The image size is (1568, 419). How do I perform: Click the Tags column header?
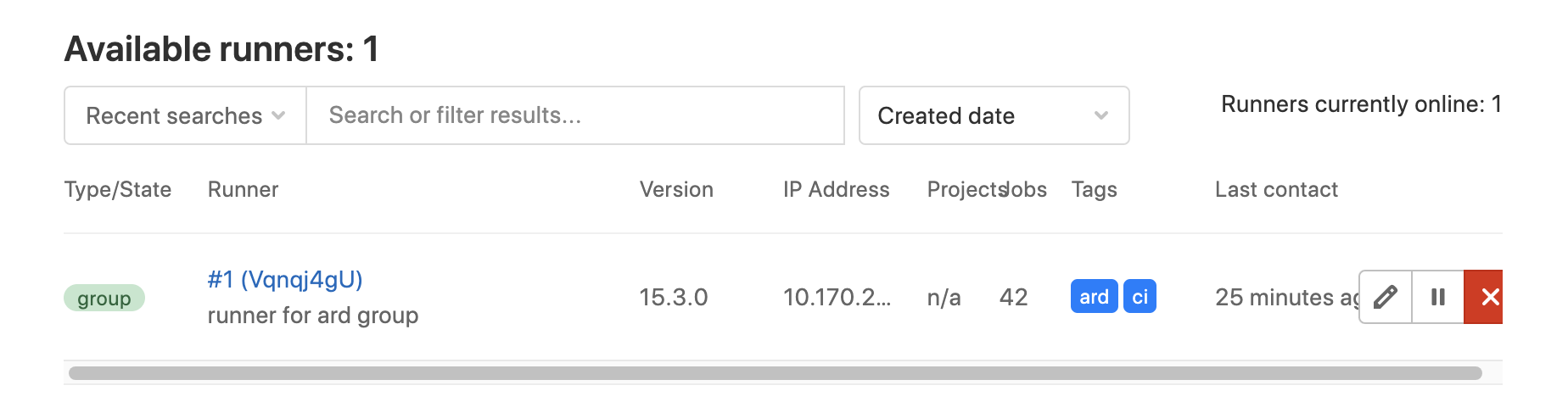[1095, 189]
